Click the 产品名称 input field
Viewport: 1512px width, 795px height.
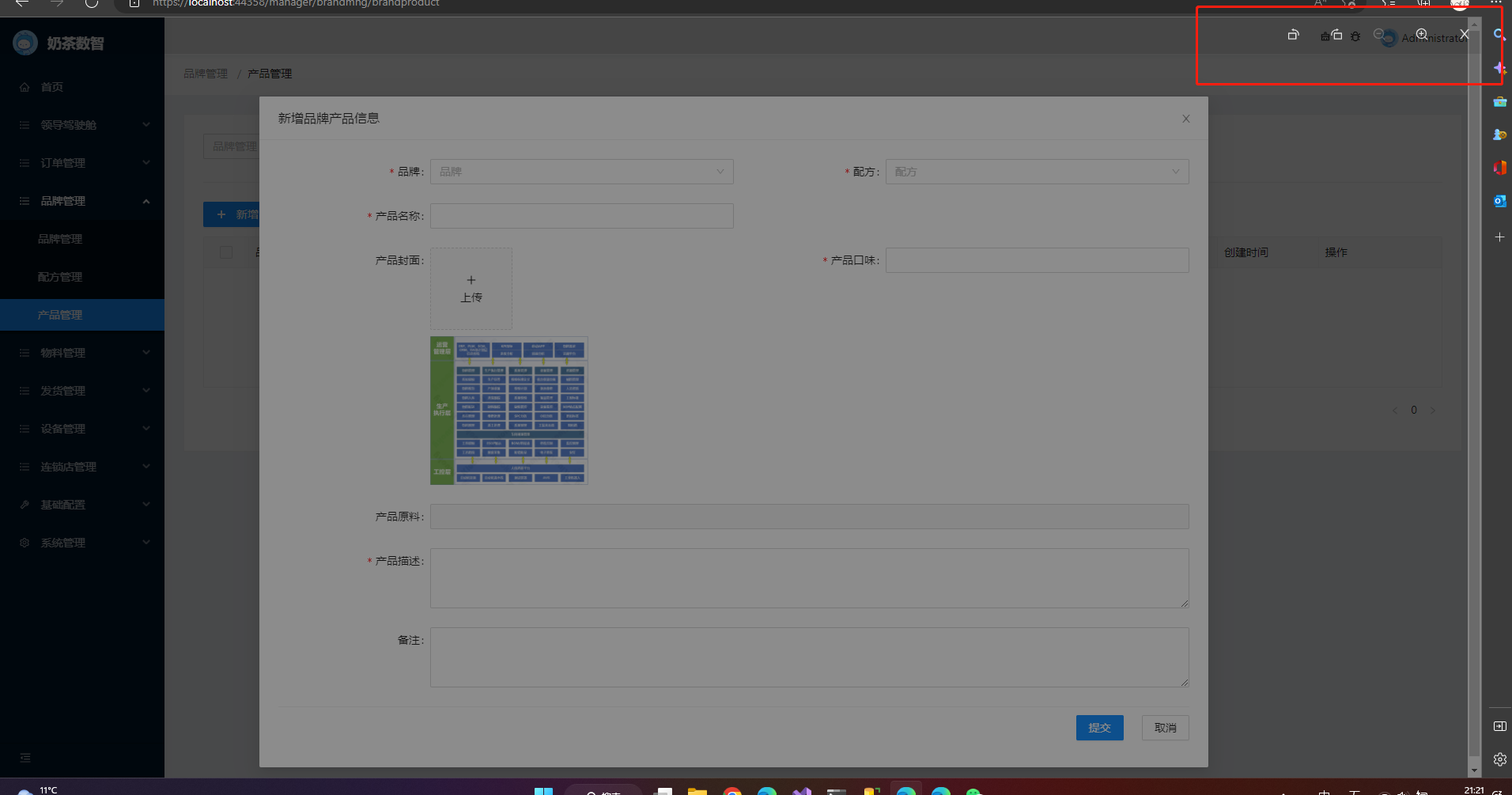pyautogui.click(x=581, y=215)
